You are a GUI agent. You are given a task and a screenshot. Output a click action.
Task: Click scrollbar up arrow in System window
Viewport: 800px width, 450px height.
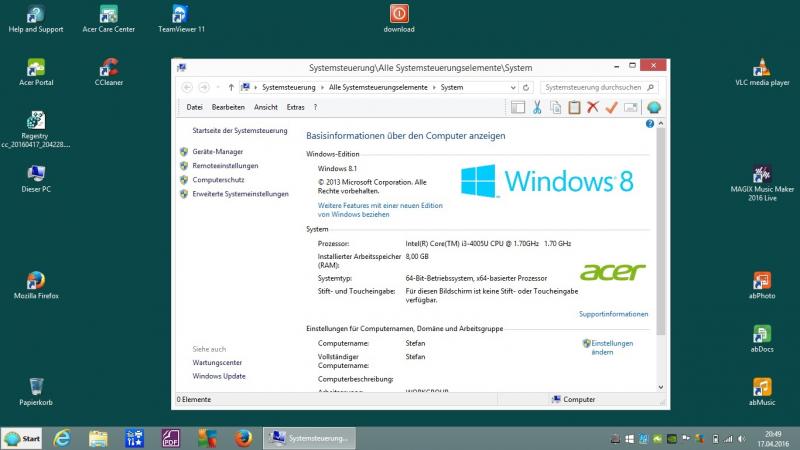pos(661,123)
